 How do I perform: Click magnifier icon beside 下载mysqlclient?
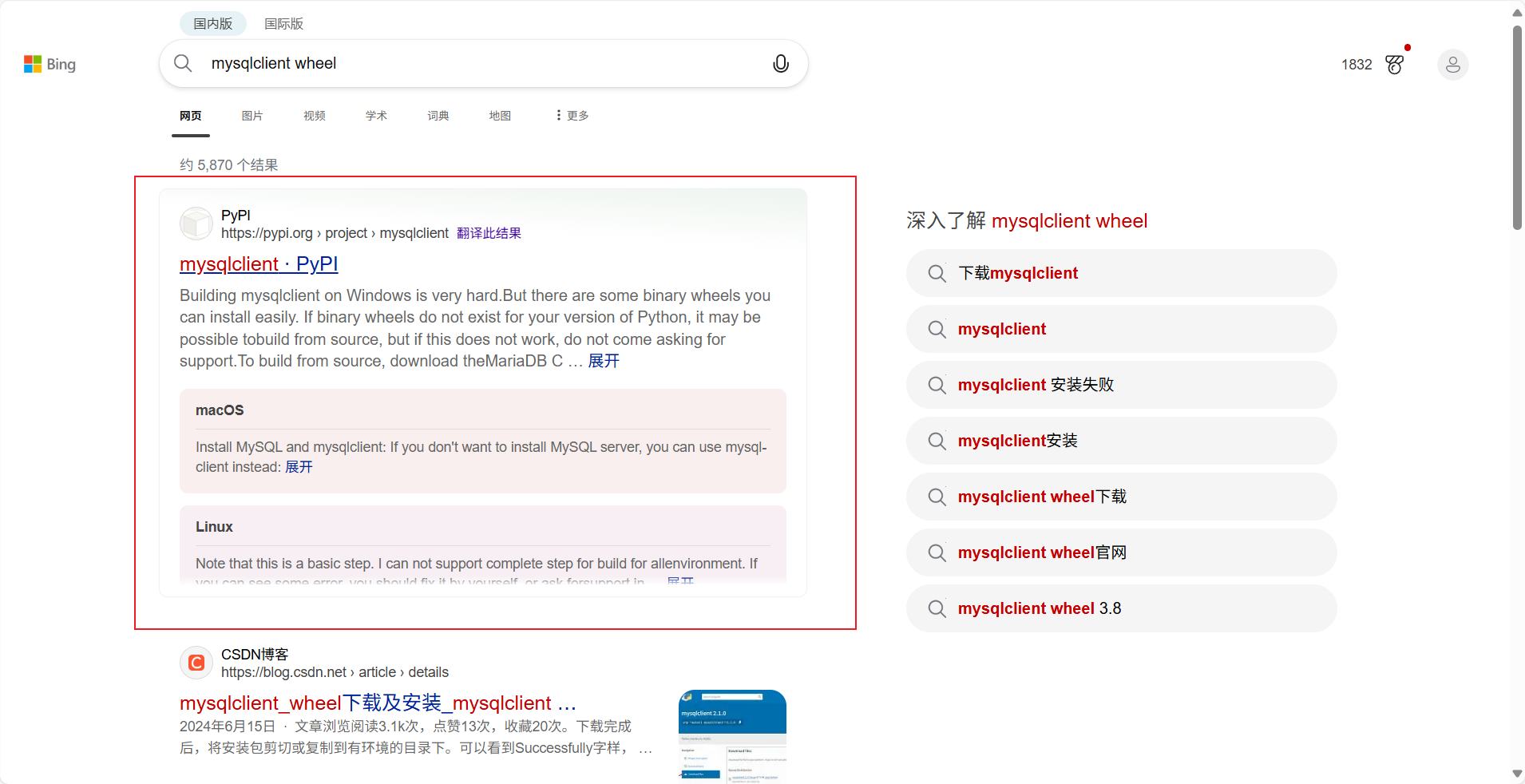[x=937, y=273]
